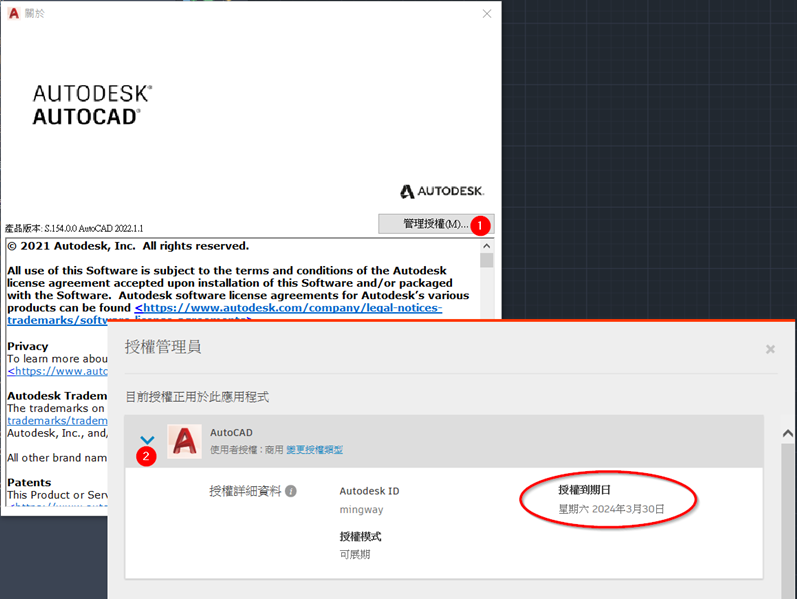Click the About dialog scrollbar thumb
The height and width of the screenshot is (599, 797).
click(486, 260)
